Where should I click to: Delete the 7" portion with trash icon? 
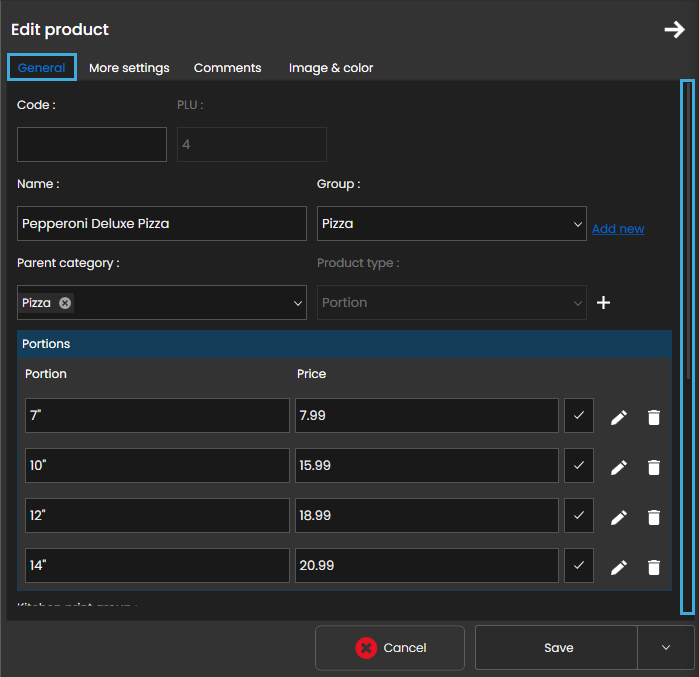654,417
